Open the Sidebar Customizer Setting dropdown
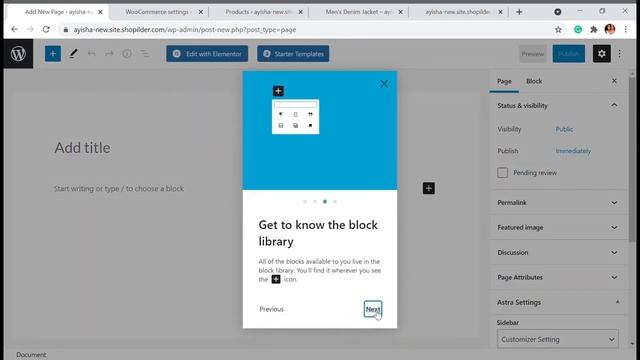 (x=558, y=339)
